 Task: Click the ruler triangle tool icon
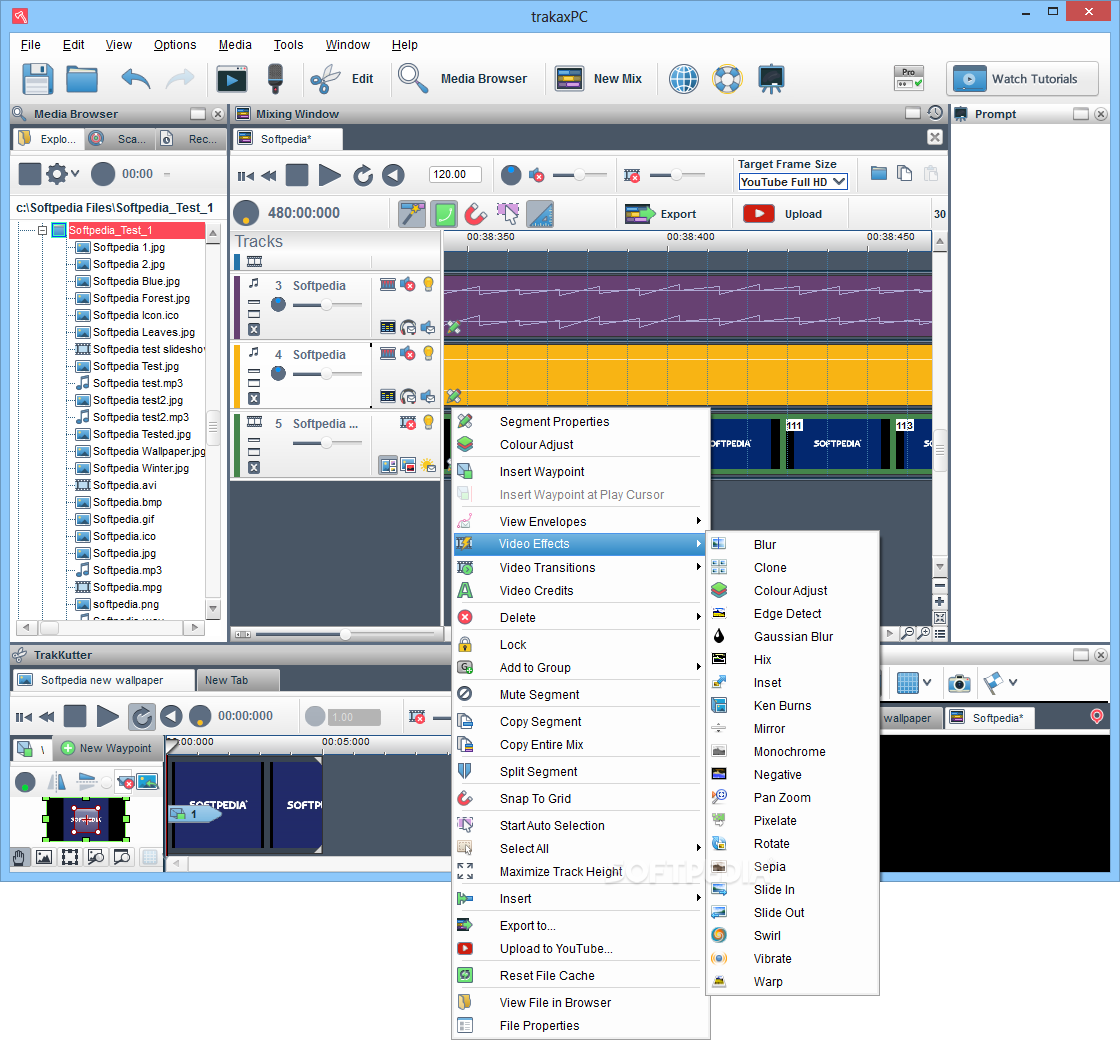[540, 214]
